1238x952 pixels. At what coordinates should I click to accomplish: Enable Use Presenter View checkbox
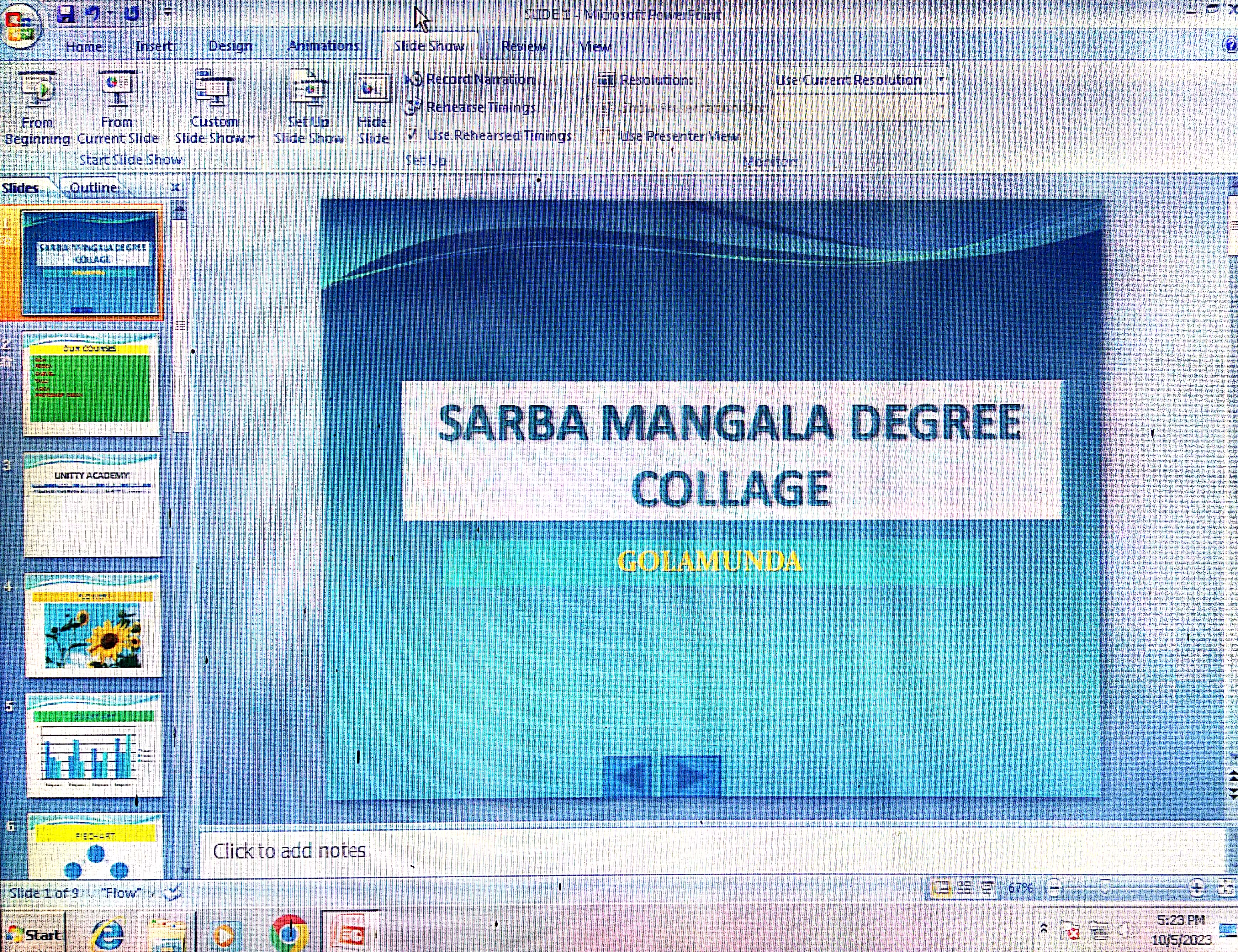click(x=604, y=136)
